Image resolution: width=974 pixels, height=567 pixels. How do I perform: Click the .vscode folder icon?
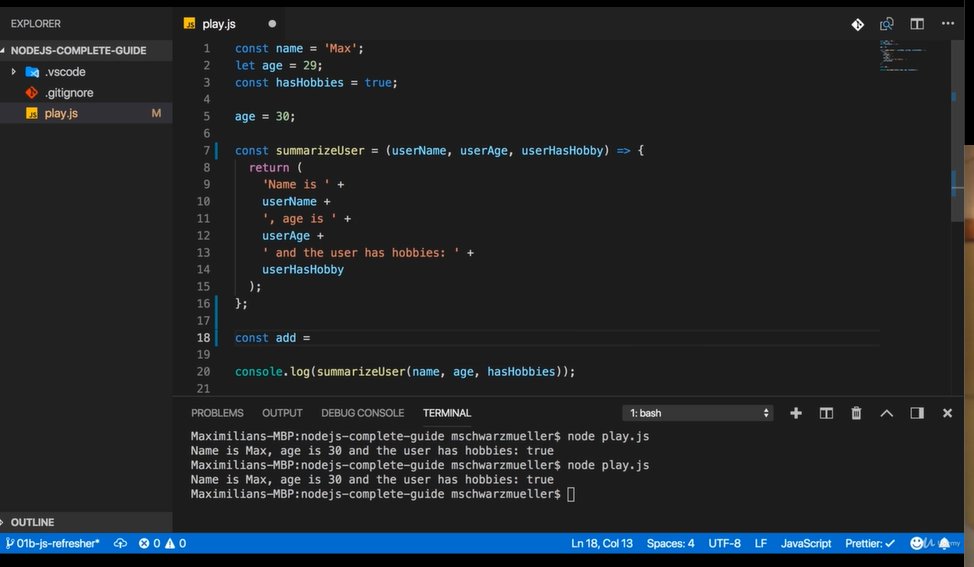tap(32, 72)
